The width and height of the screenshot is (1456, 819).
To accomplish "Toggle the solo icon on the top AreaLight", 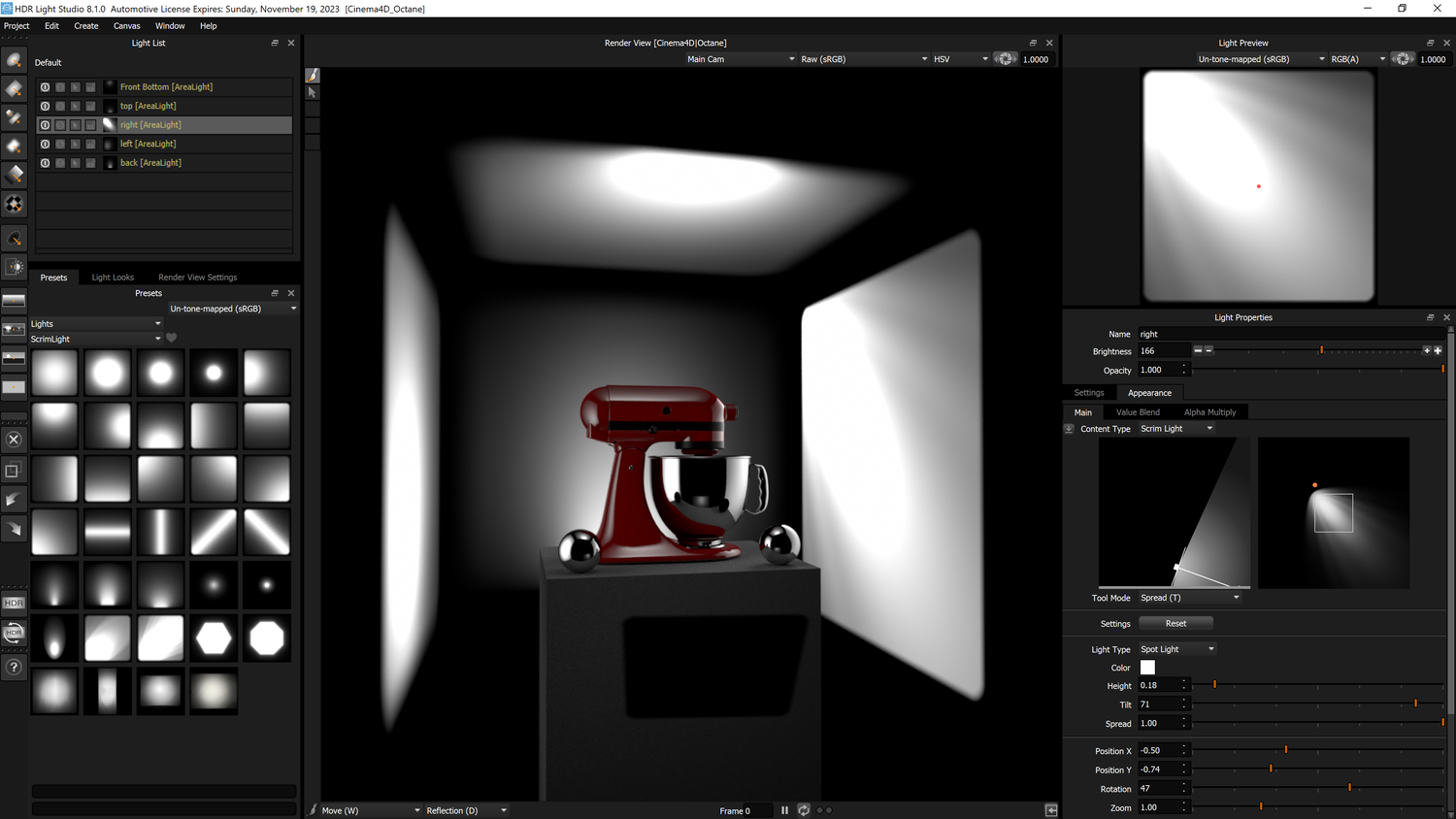I will click(59, 105).
